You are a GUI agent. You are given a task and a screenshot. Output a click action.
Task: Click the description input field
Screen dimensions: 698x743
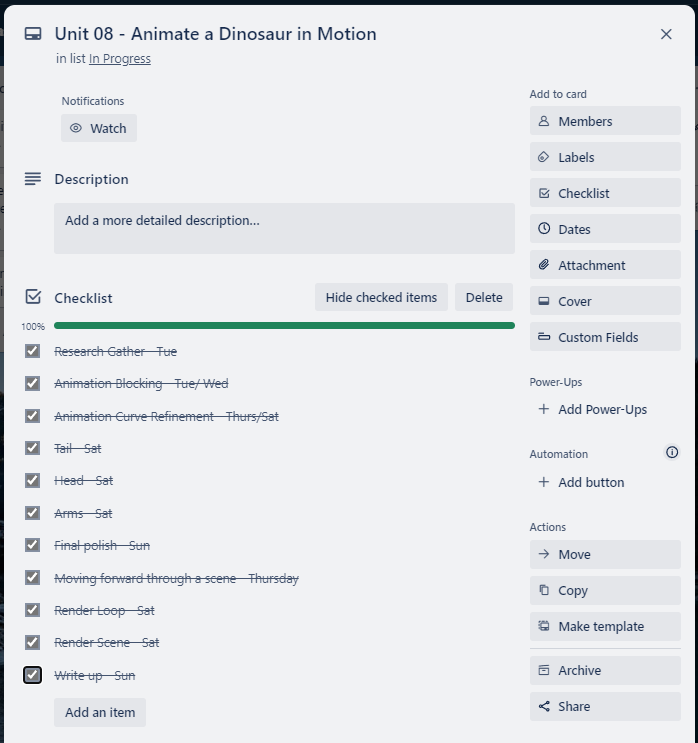click(284, 228)
